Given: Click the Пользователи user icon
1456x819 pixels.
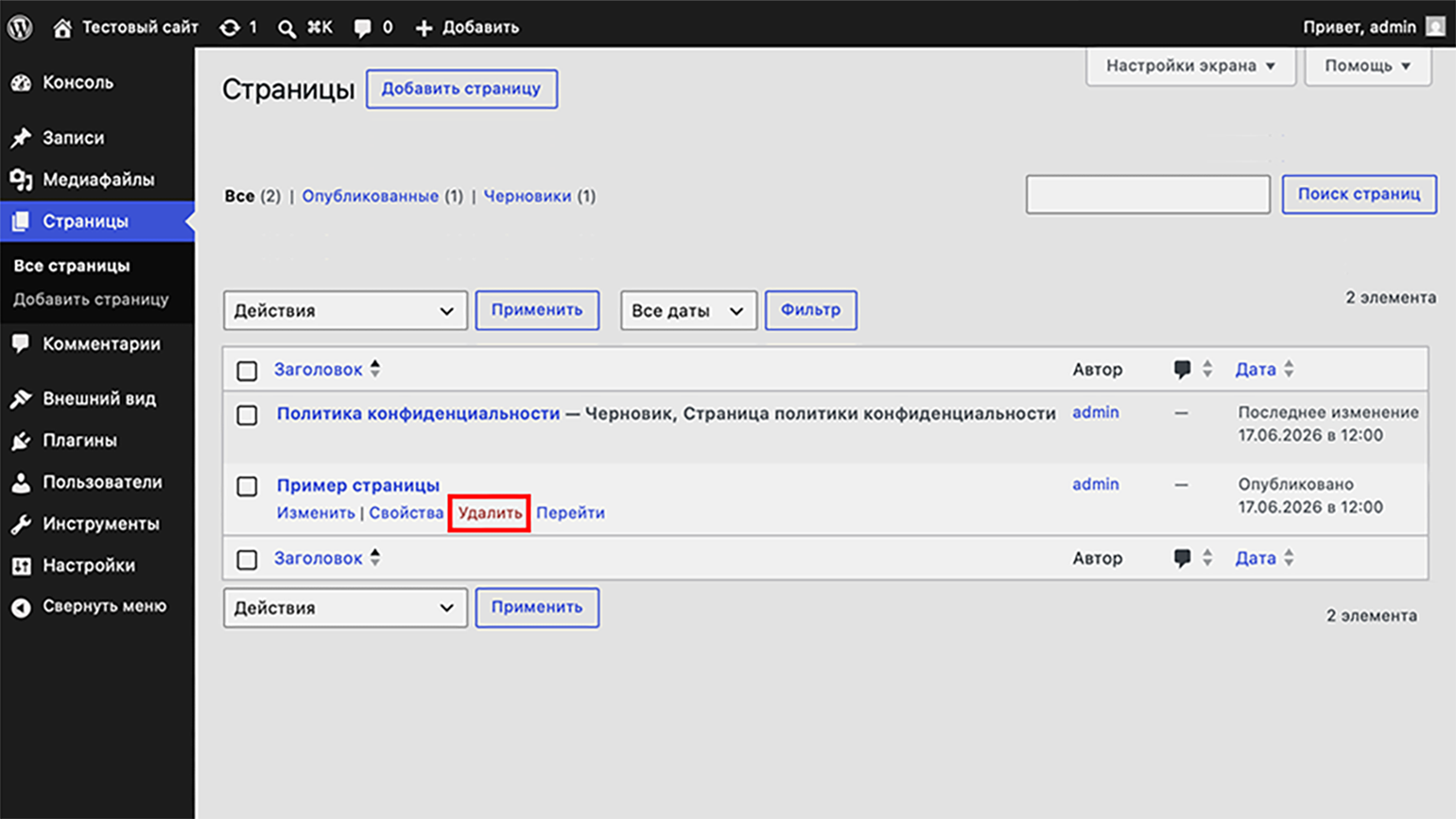Looking at the screenshot, I should (x=21, y=482).
